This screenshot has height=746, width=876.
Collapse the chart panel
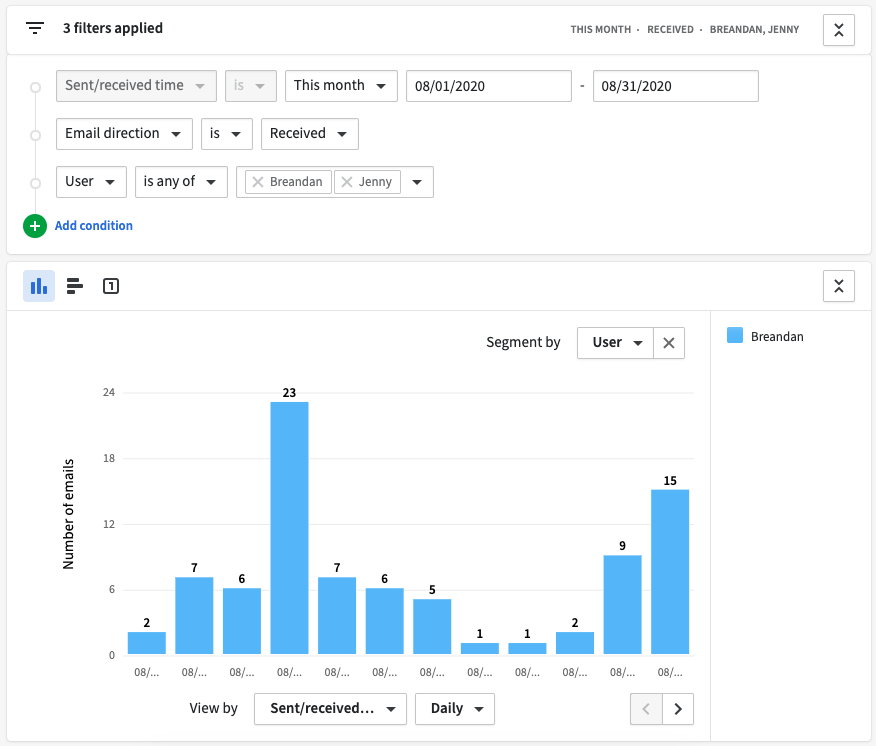[x=839, y=286]
